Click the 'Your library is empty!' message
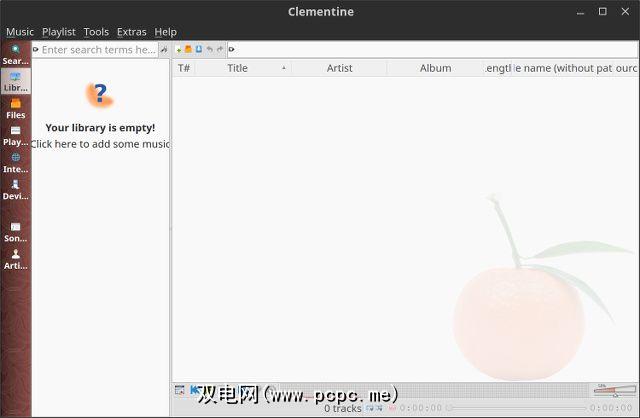Screen dimensions: 640x418 pos(100,128)
